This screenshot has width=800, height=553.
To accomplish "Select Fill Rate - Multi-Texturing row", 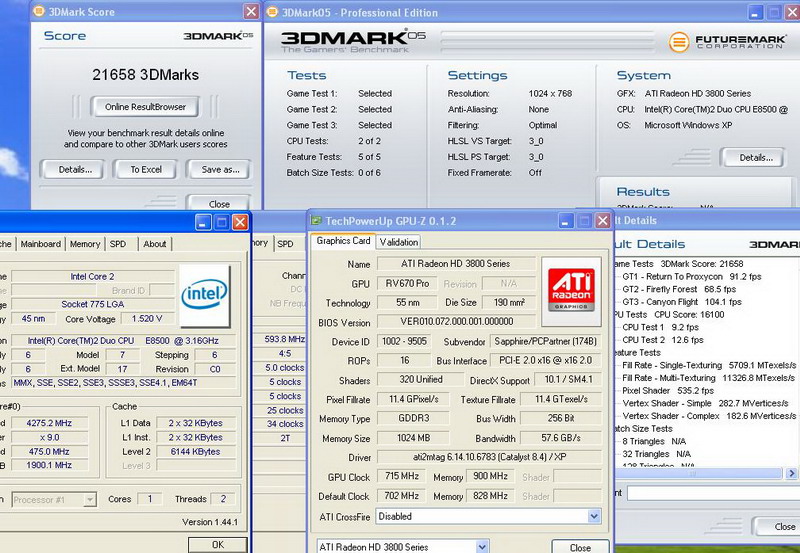I will coord(708,378).
